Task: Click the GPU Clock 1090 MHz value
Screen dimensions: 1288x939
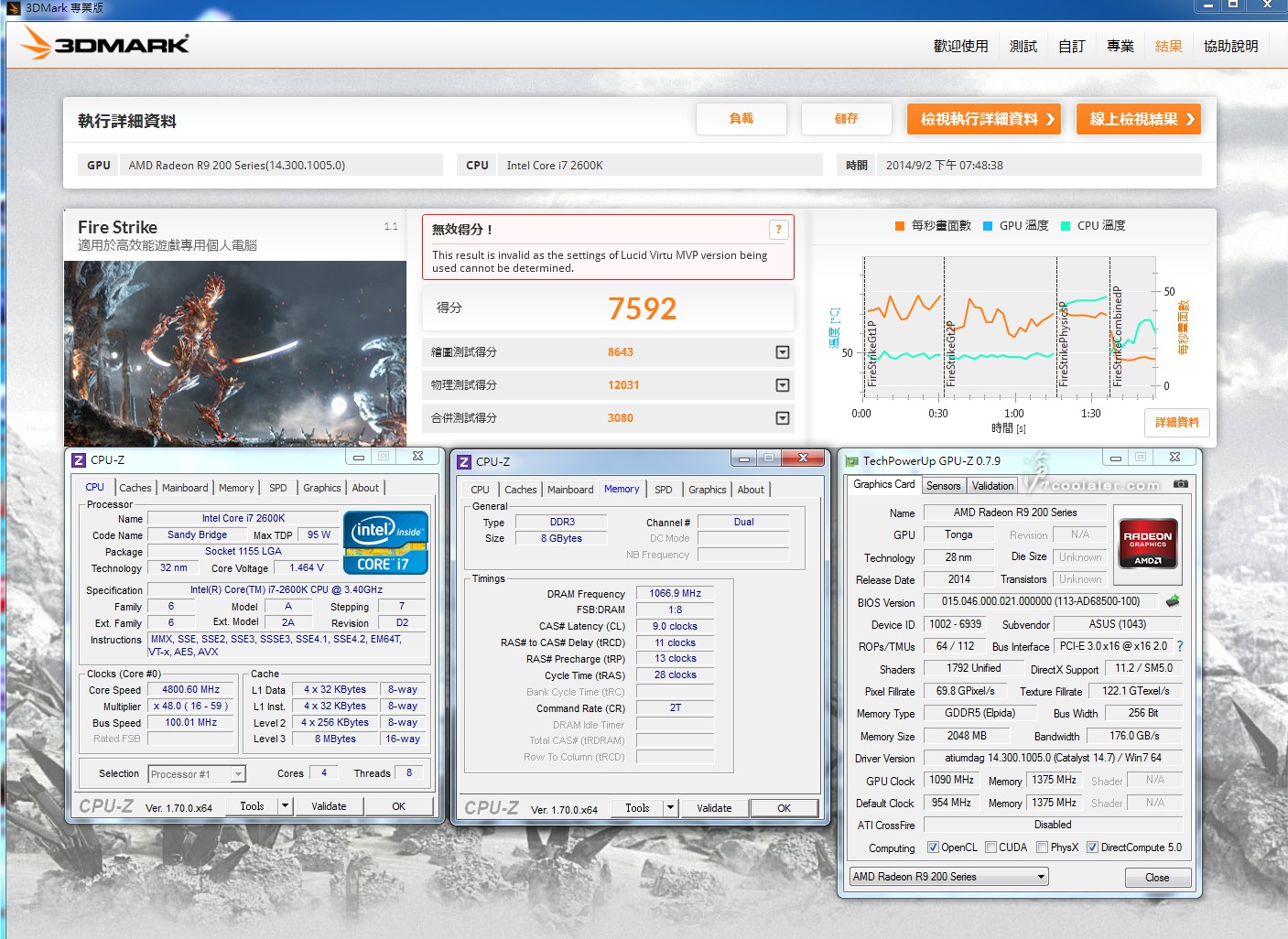Action: click(x=952, y=780)
